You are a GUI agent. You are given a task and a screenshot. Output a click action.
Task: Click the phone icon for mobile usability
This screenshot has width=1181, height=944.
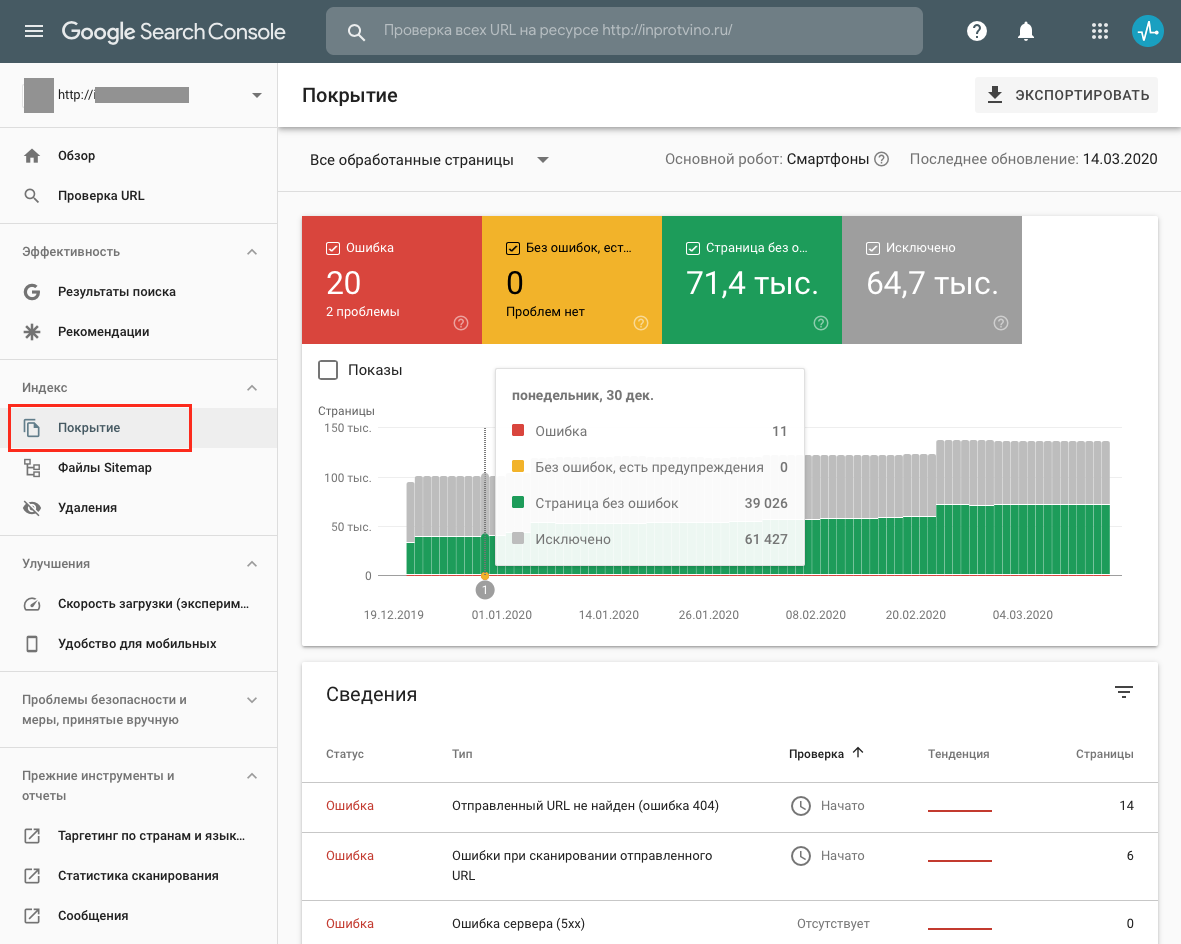pos(32,644)
